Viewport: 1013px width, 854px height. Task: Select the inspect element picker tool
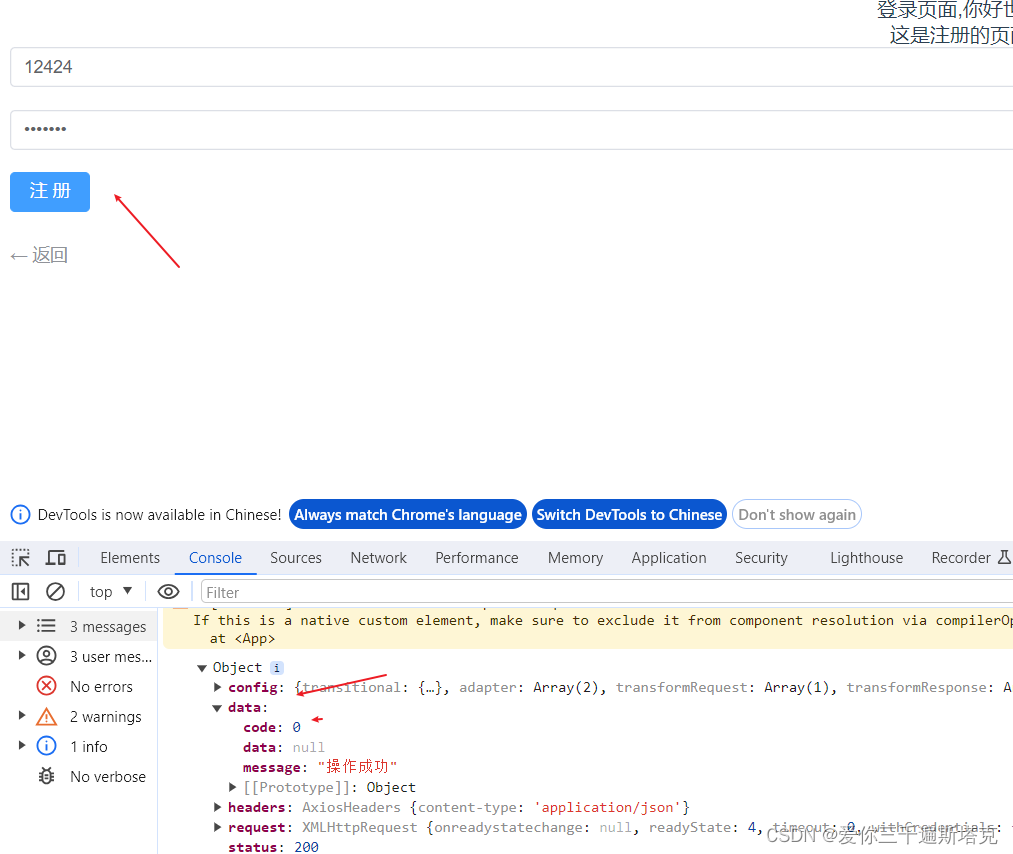[x=20, y=557]
